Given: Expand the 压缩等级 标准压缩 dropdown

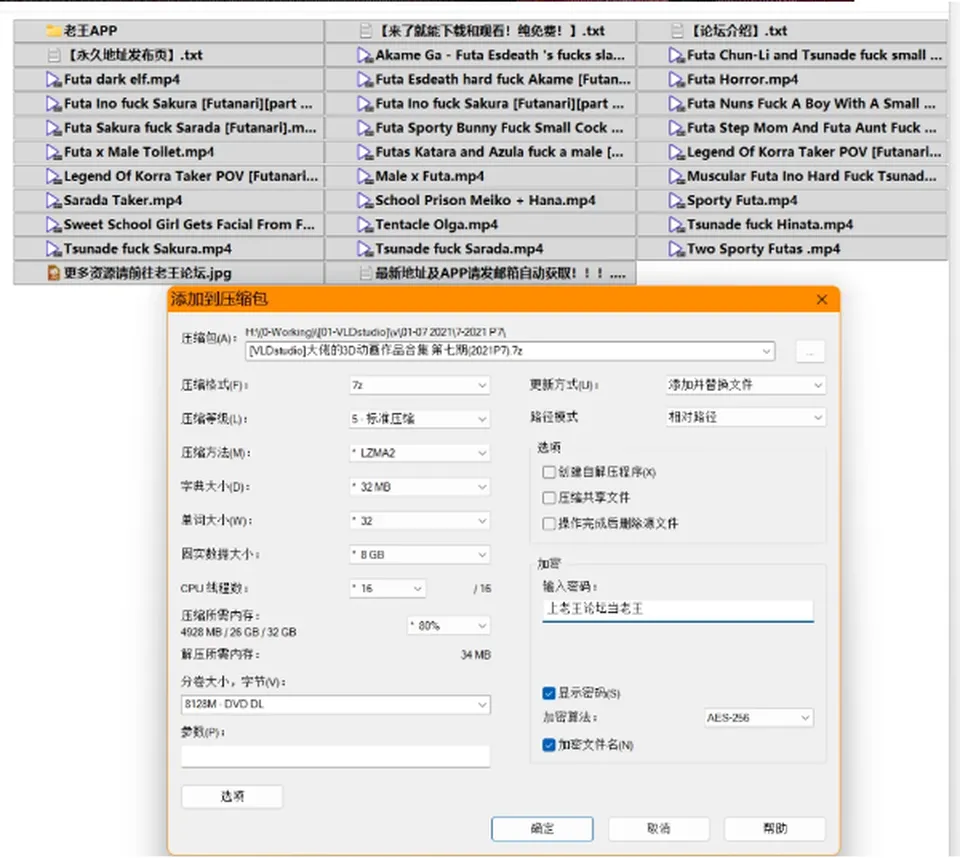Looking at the screenshot, I should coord(420,419).
